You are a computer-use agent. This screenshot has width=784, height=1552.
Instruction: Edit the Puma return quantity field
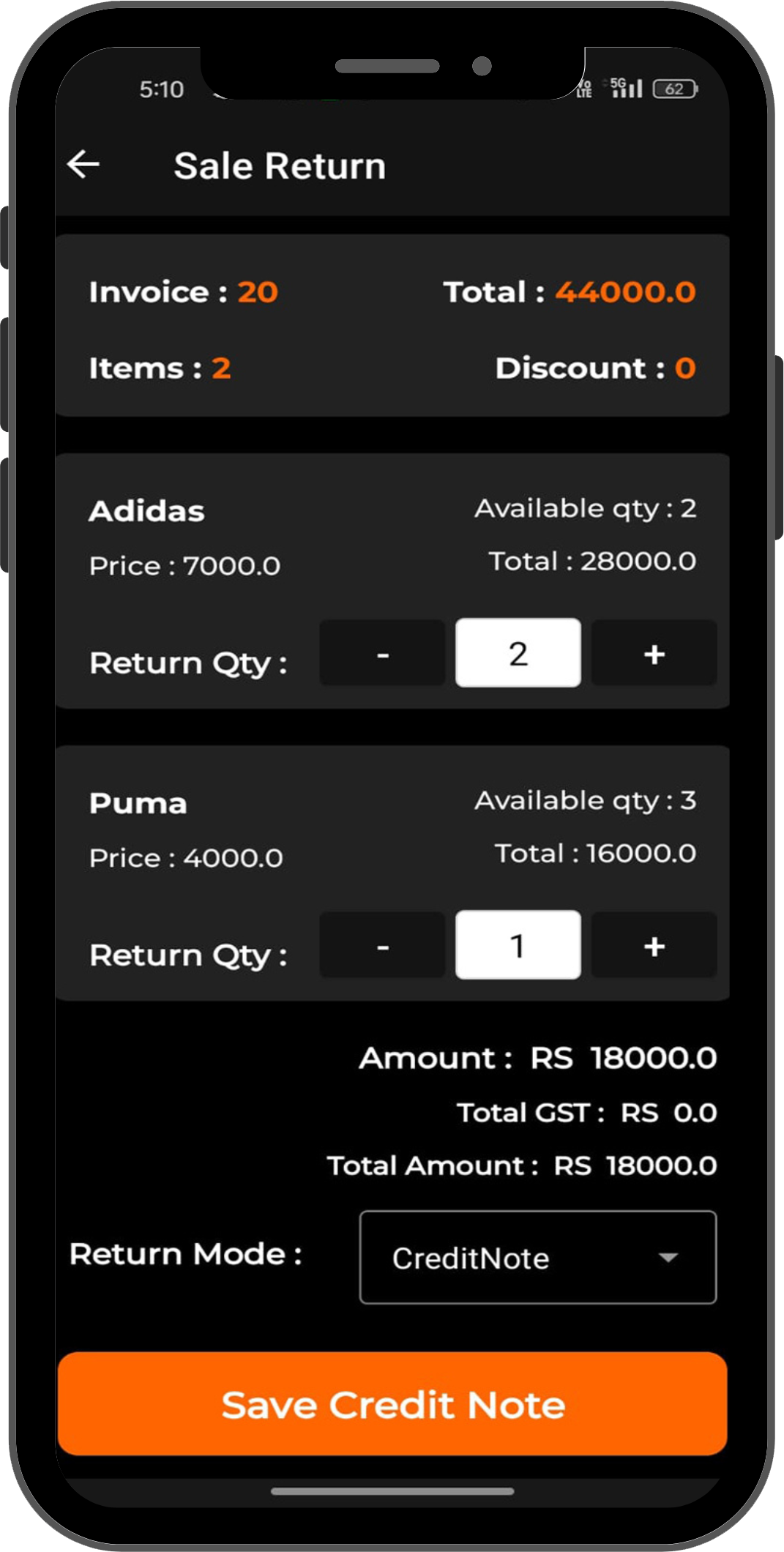[518, 946]
